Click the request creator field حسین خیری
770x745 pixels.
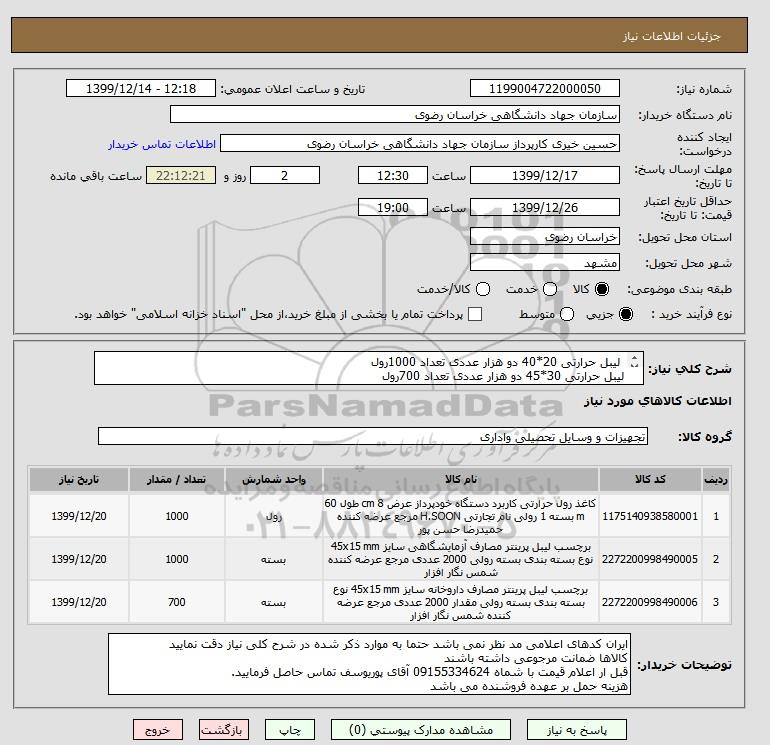[420, 144]
